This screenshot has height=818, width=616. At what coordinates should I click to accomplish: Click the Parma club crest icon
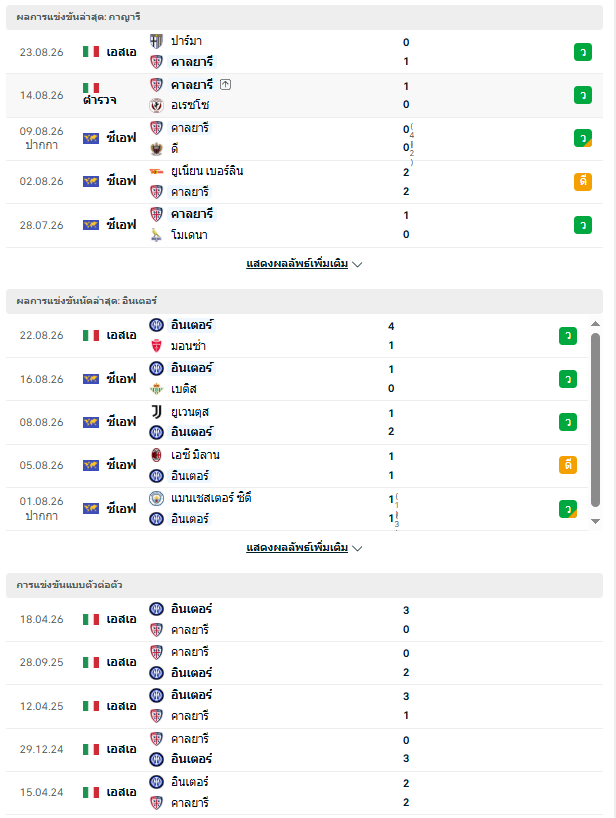[156, 41]
